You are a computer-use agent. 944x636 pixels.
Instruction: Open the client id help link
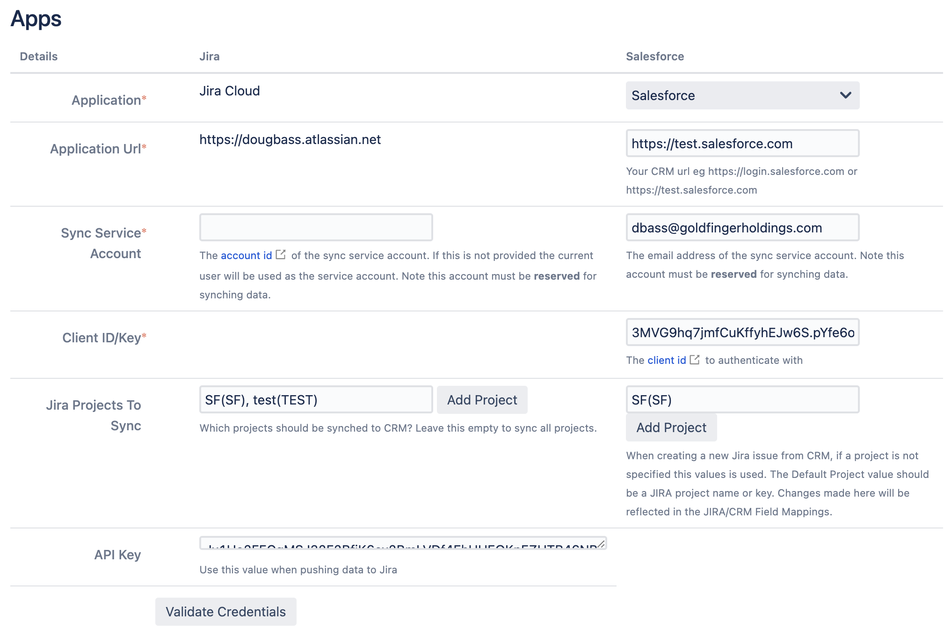[666, 360]
